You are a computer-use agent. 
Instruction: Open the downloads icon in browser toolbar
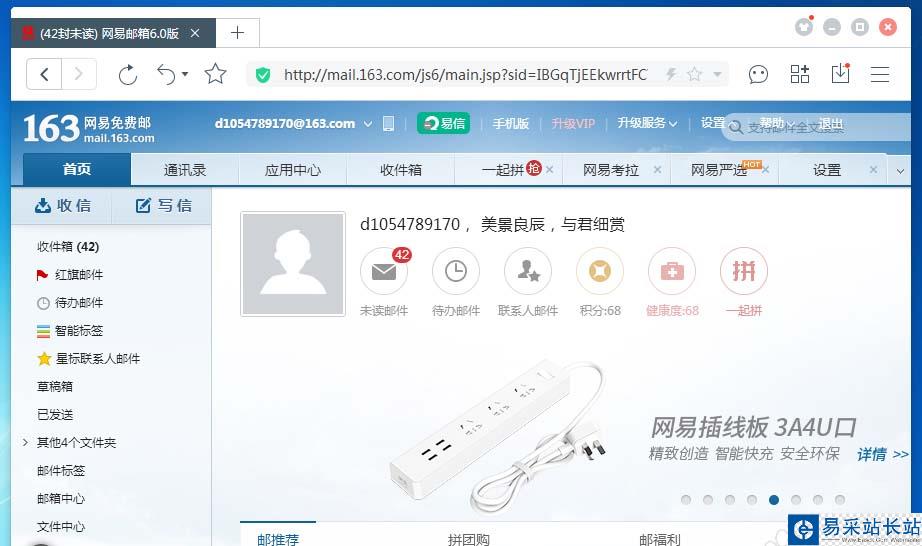point(840,74)
